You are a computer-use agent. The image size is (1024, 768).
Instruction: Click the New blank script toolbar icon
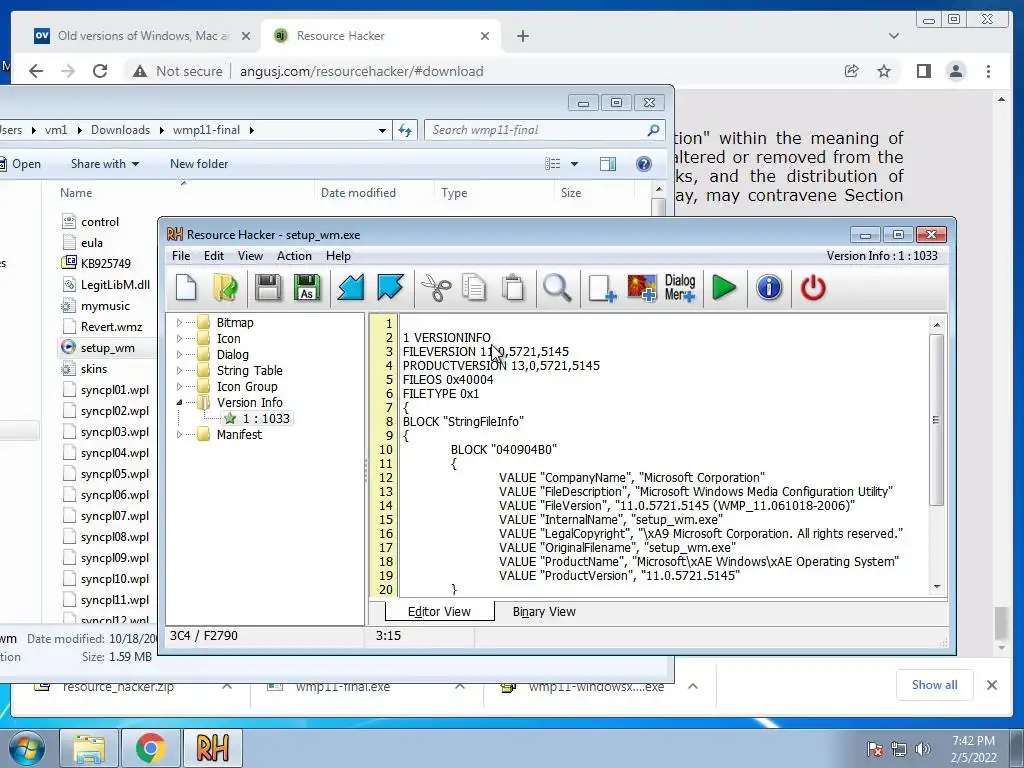click(x=186, y=288)
